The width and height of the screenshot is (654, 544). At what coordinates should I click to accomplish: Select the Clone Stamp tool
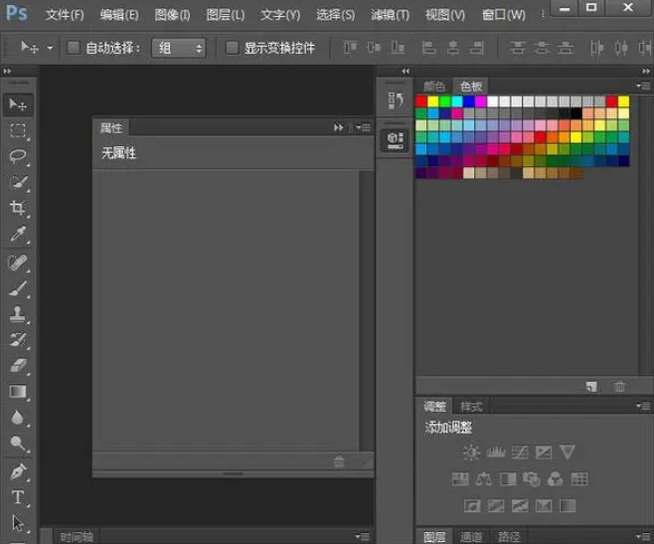point(18,314)
